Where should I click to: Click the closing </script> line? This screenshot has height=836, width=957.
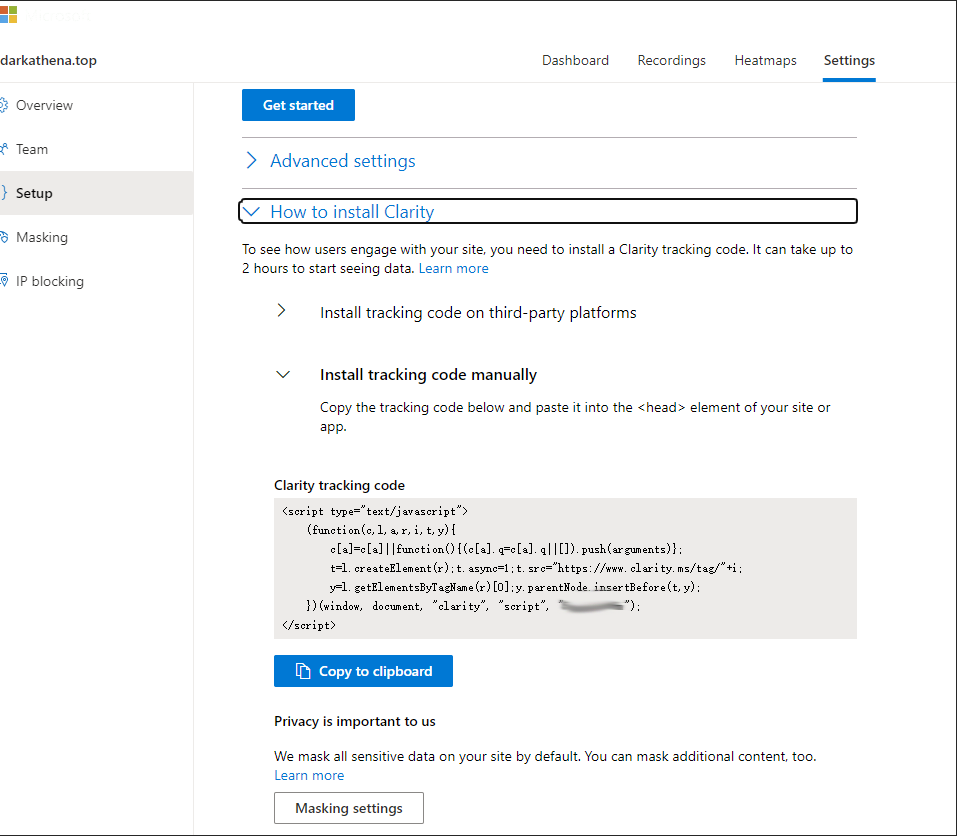tap(309, 625)
